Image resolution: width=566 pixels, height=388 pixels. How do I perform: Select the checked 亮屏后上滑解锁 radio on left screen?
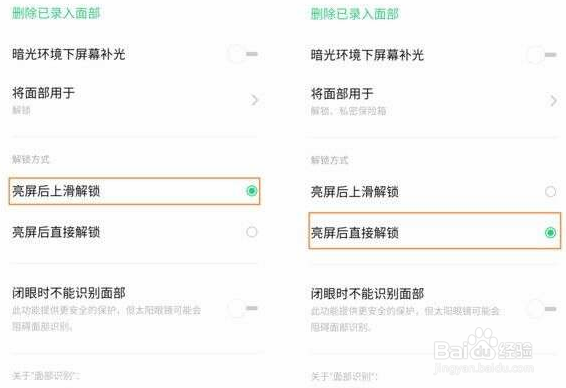coord(252,191)
